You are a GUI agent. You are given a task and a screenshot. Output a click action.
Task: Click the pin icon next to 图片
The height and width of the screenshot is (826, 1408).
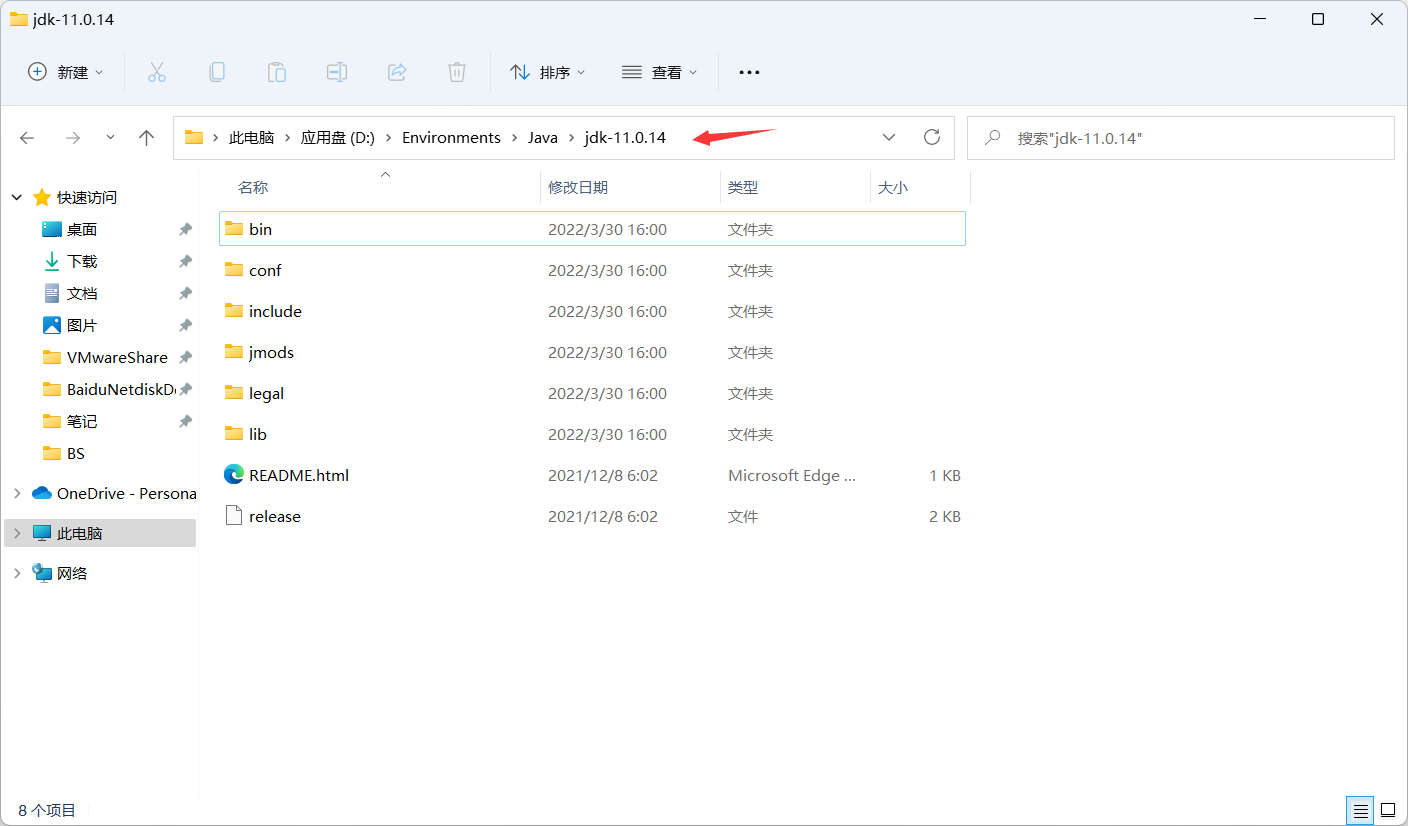[185, 325]
